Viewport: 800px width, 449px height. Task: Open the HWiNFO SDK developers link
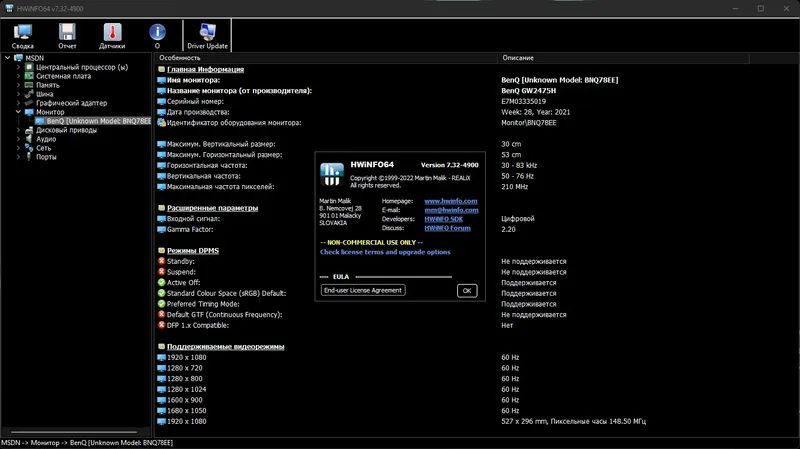pyautogui.click(x=443, y=219)
